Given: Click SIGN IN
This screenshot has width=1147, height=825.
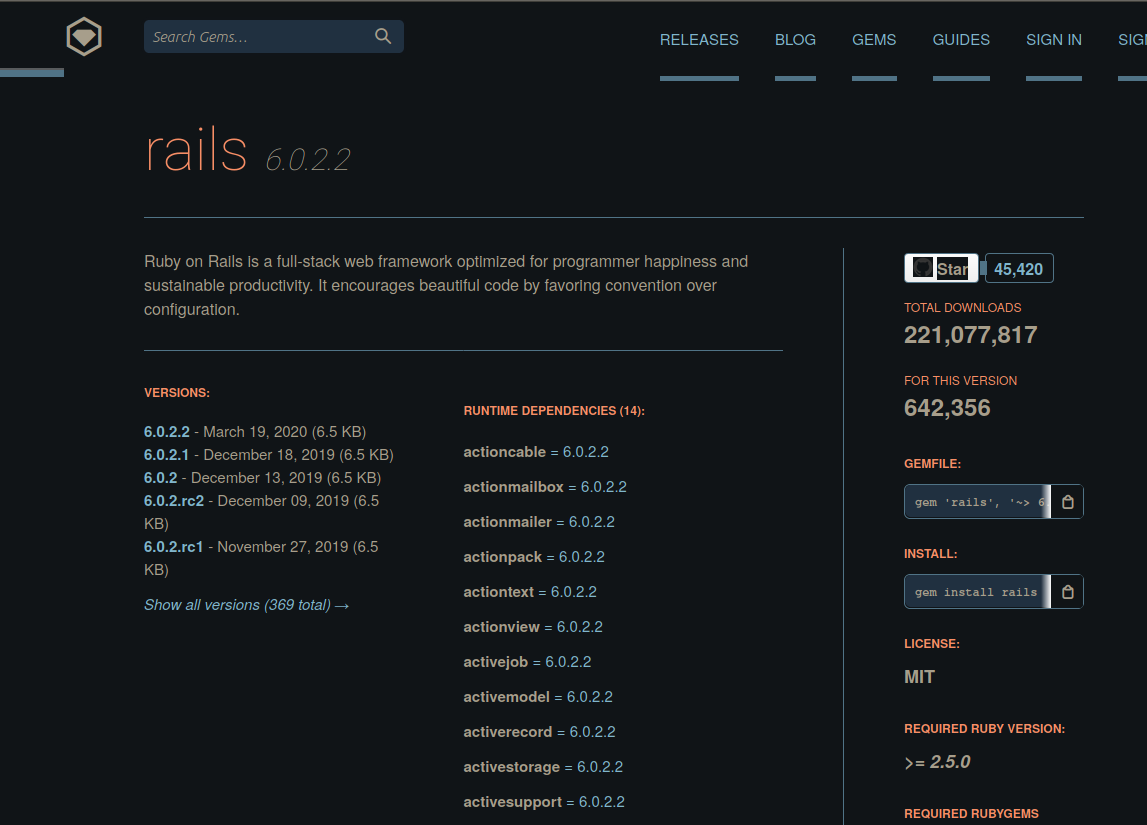Looking at the screenshot, I should (1054, 39).
